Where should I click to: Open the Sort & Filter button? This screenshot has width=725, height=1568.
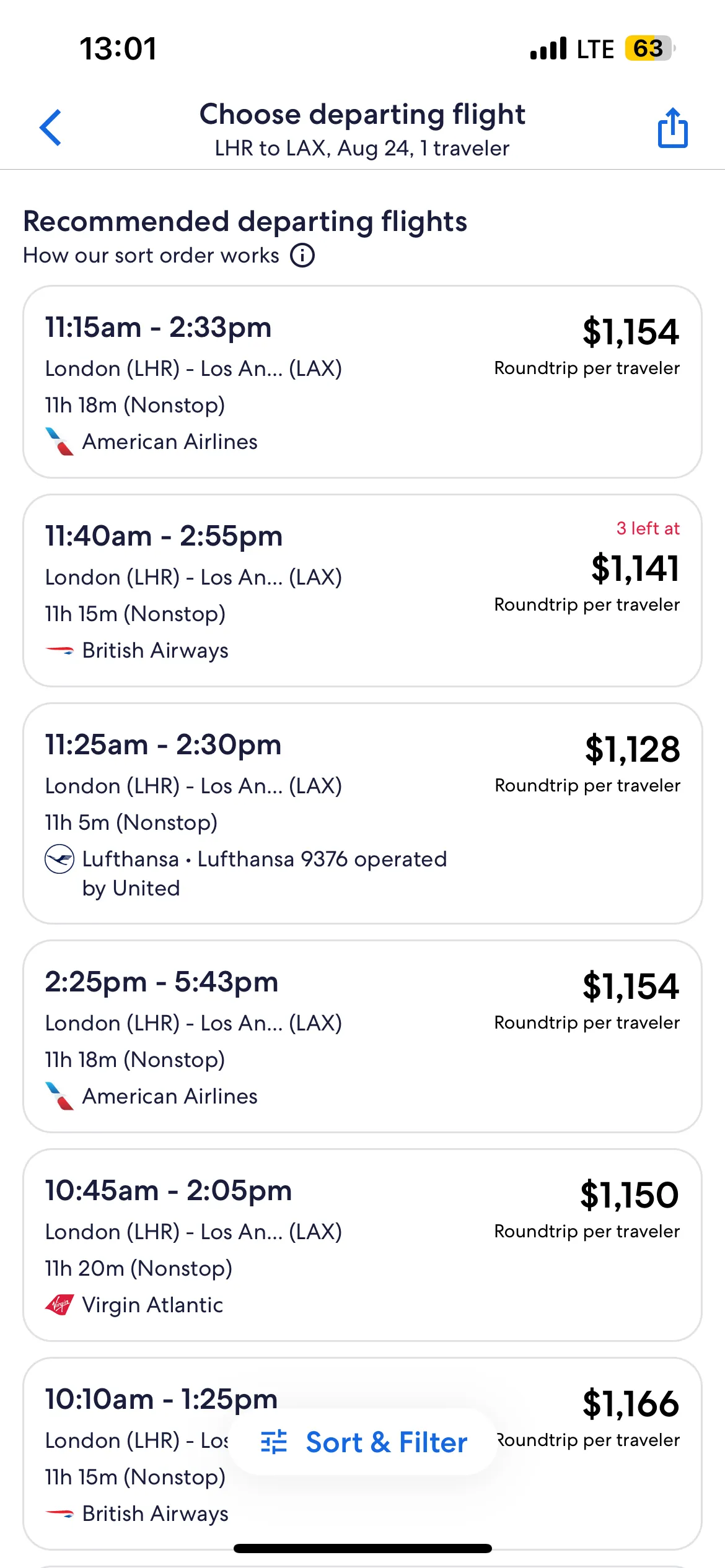tap(363, 1442)
